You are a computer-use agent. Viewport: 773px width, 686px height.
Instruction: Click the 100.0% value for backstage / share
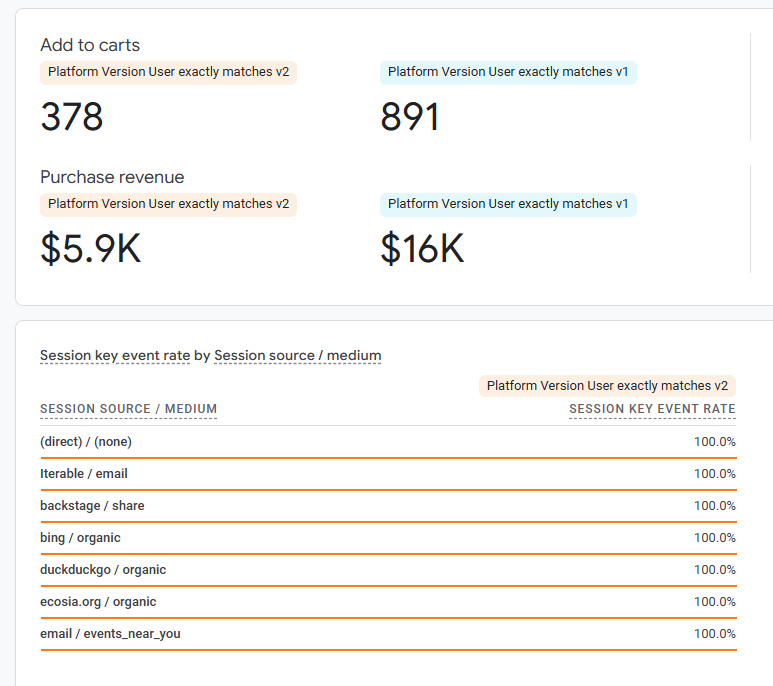point(715,506)
